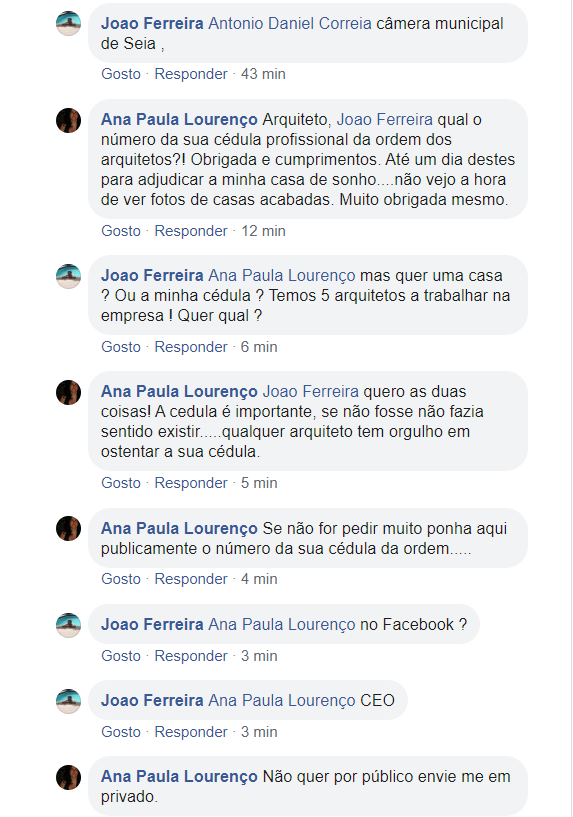Screen dimensions: 573x817
Task: Open Joao Ferreira's avatar on Seia comment
Action: pyautogui.click(x=68, y=23)
